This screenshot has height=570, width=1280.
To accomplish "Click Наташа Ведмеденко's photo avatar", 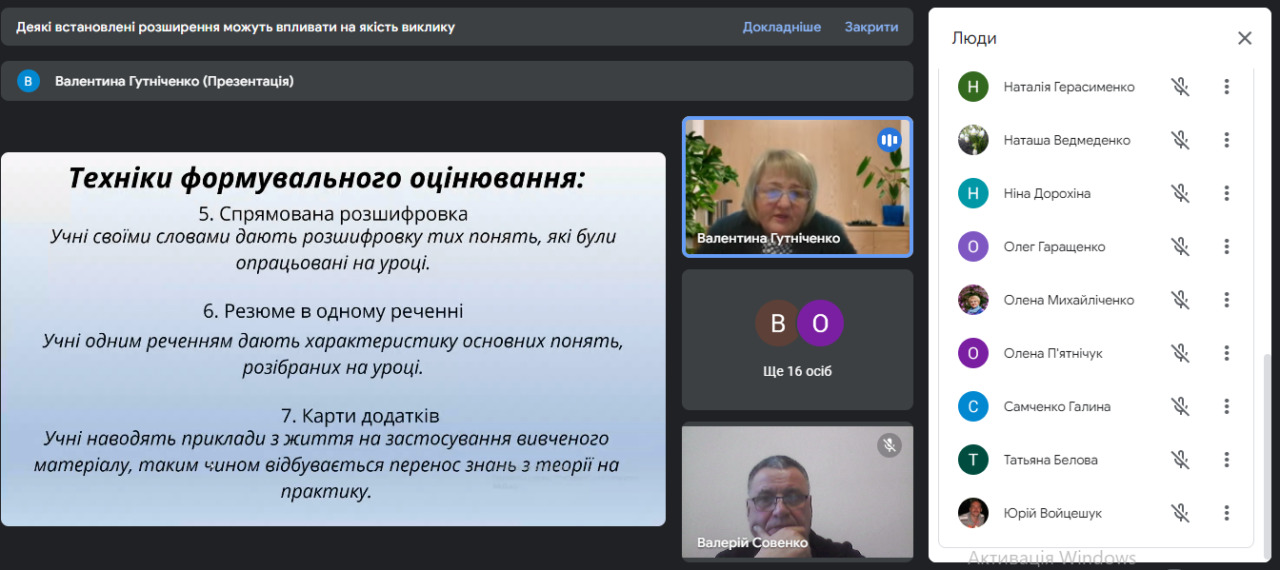I will click(x=973, y=140).
